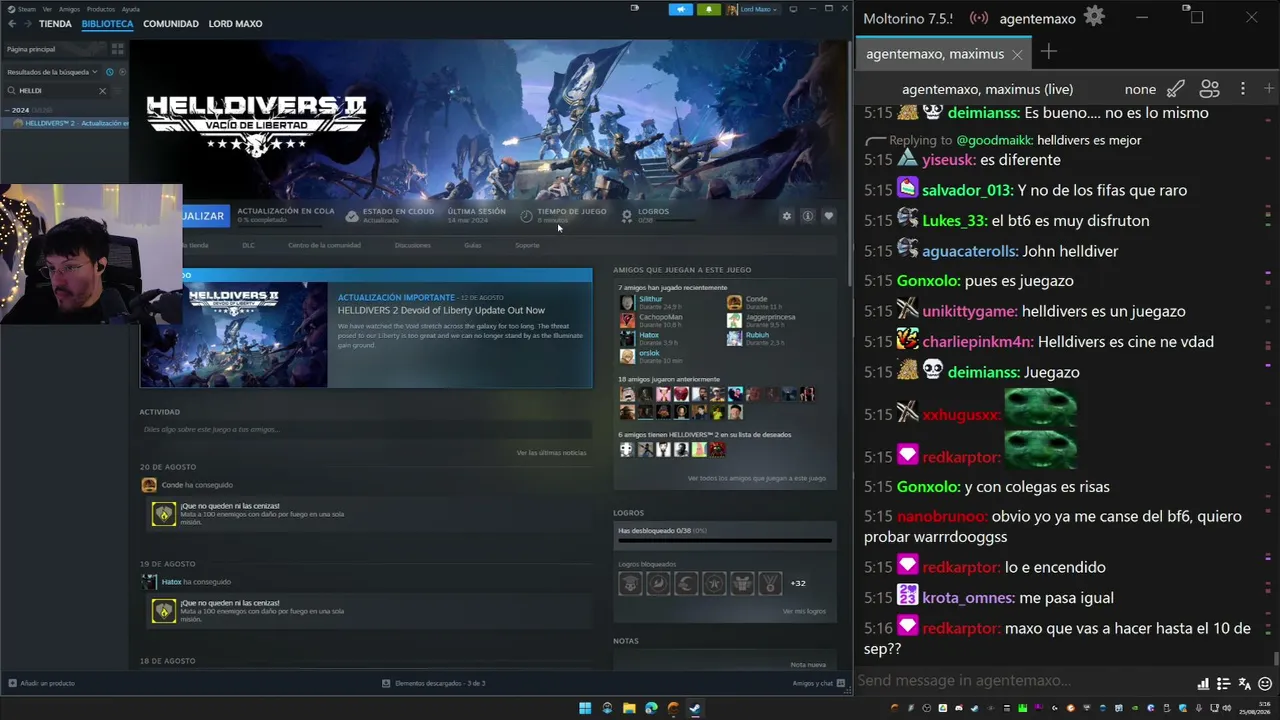Screen dimensions: 1280x720
Task: Open the Devoid of Liberty update news
Action: coord(366,328)
